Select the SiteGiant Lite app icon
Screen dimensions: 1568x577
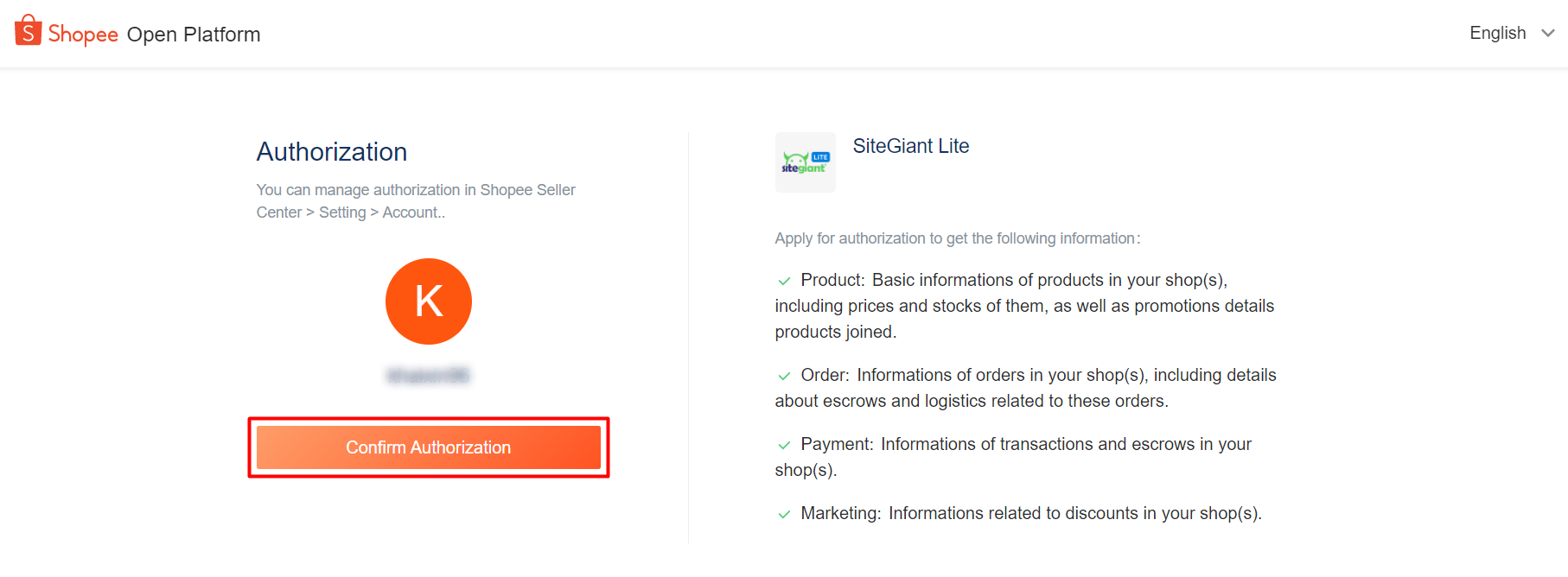[805, 162]
